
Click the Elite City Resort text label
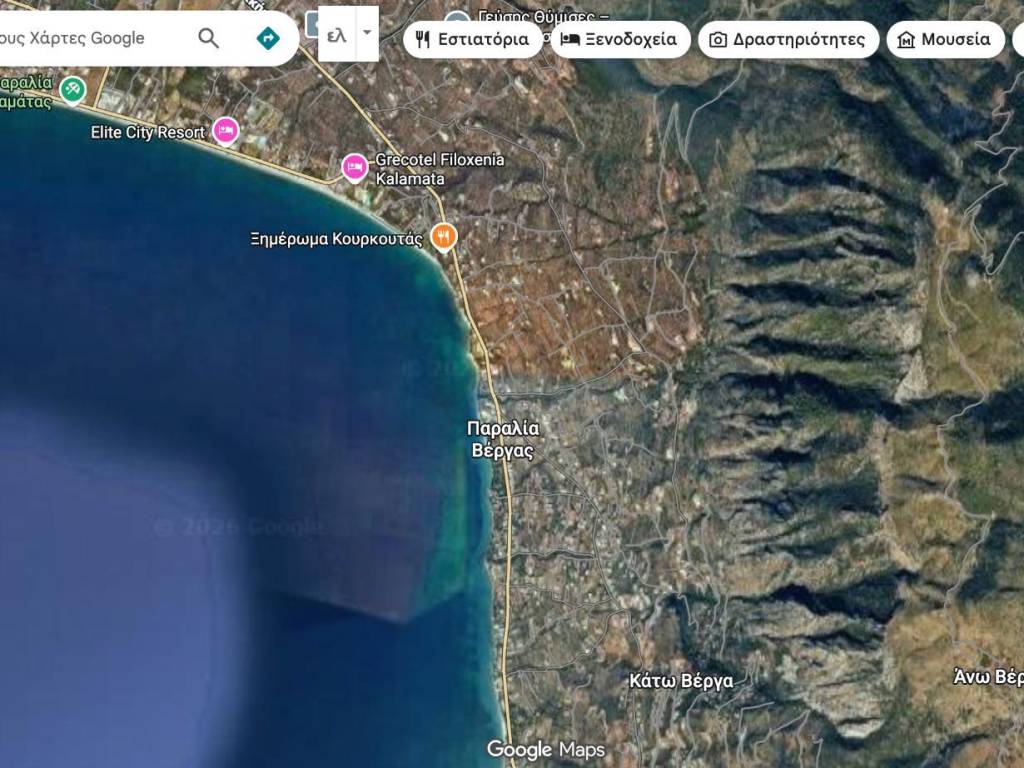click(147, 132)
